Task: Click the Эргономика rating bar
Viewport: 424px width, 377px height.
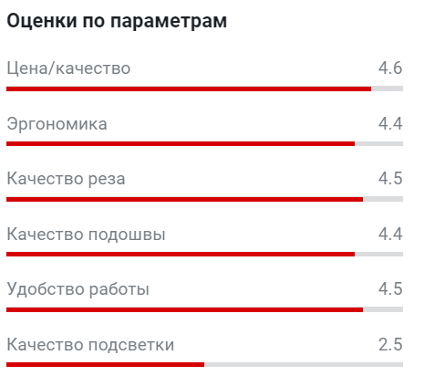Action: [204, 144]
